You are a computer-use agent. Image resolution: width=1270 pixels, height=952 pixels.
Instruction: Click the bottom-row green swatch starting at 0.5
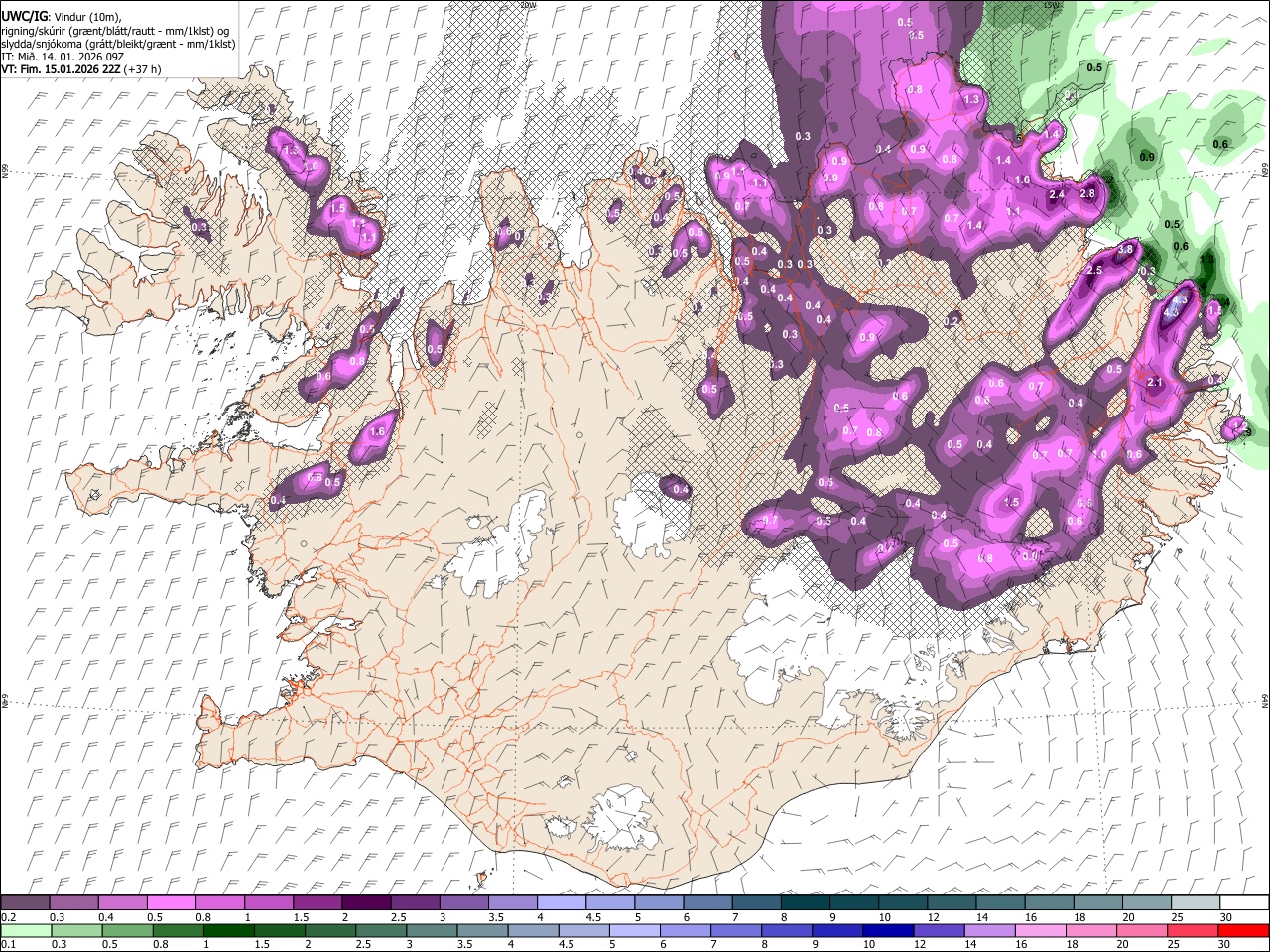click(126, 930)
